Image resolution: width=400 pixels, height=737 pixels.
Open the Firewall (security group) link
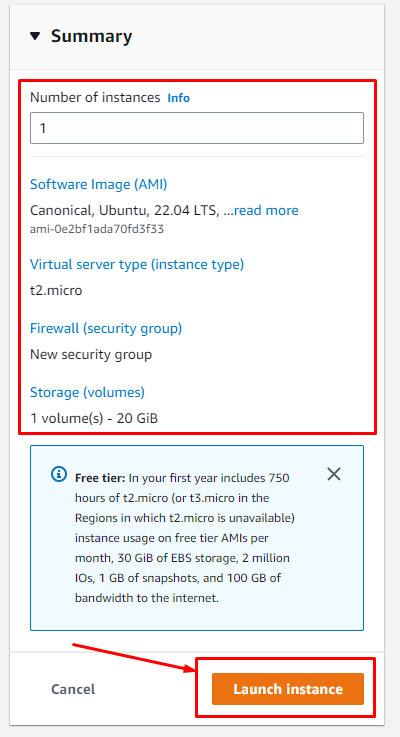pos(106,328)
